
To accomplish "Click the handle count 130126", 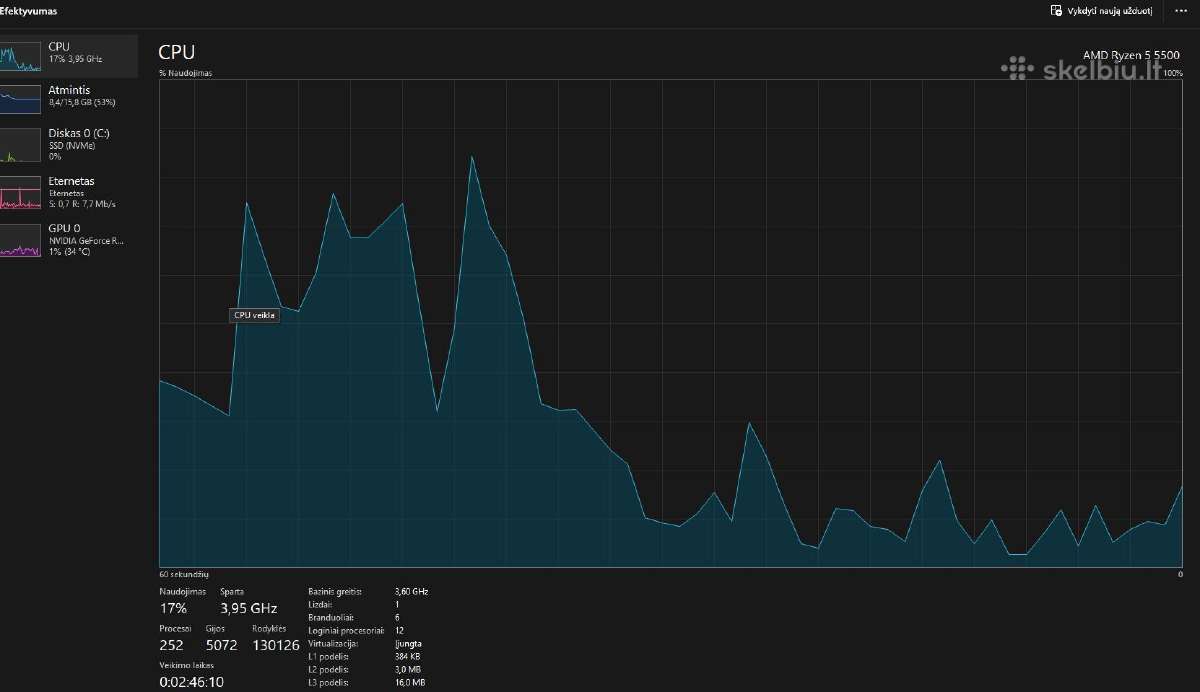I will point(276,645).
